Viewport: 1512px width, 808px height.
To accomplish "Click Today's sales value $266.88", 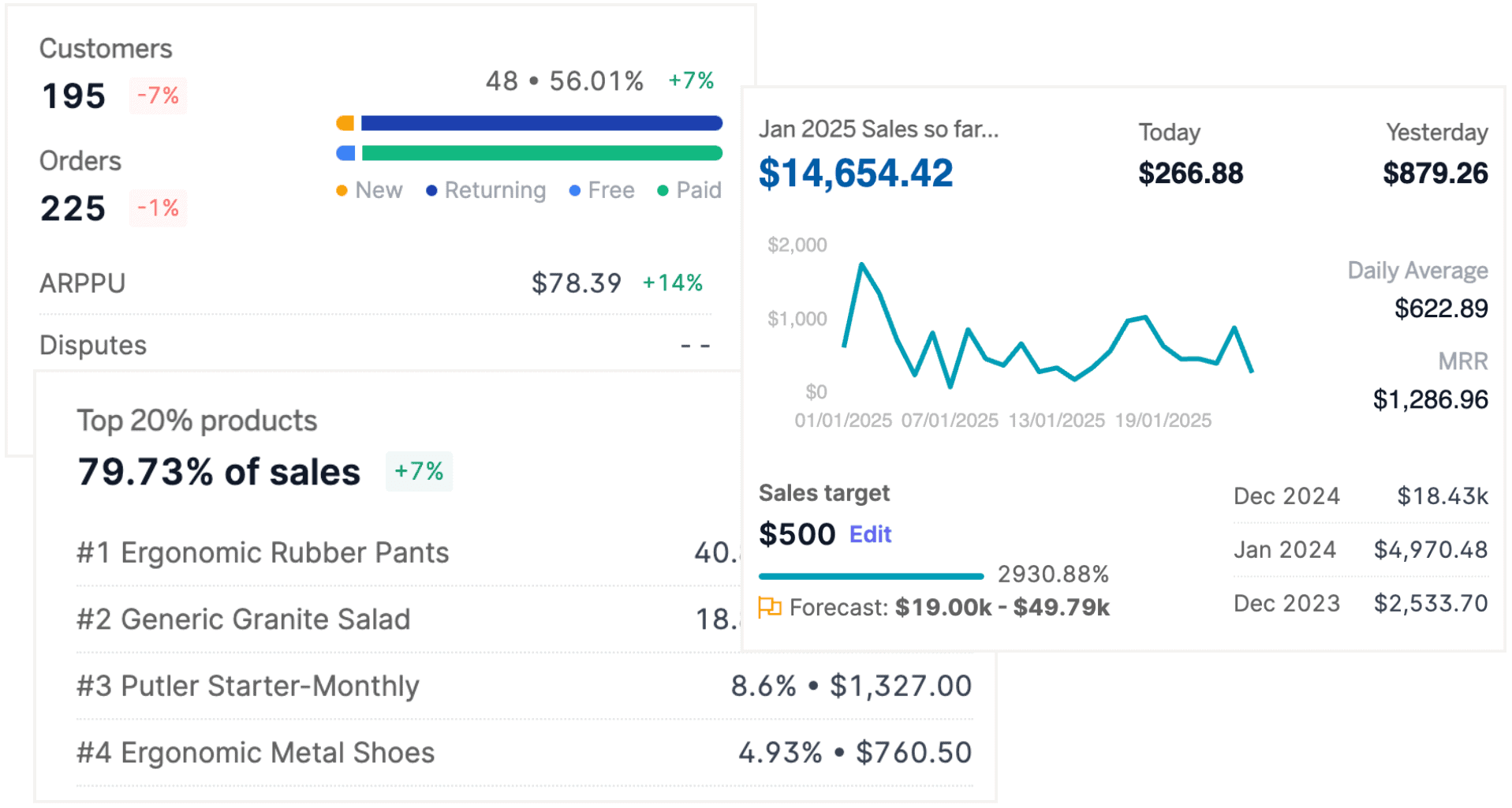I will 1191,174.
